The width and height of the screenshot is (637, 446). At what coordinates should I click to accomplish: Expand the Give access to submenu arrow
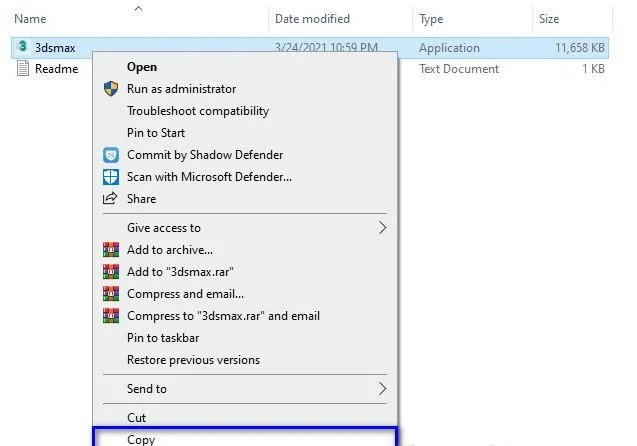tap(382, 228)
